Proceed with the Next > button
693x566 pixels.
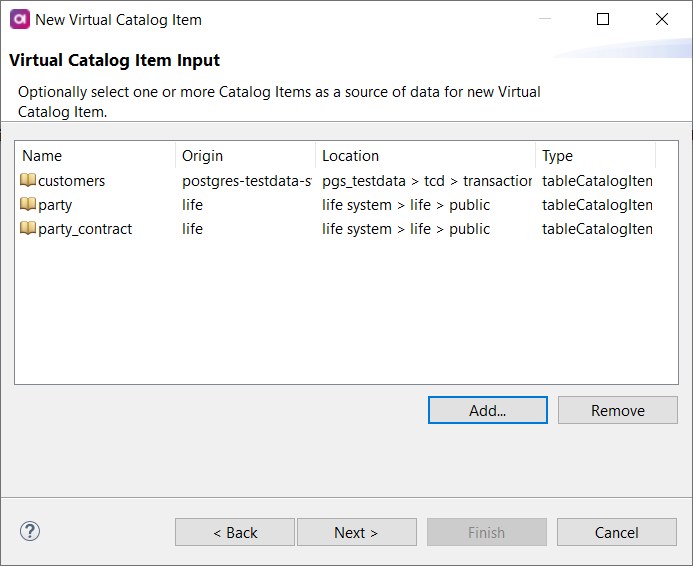tap(357, 532)
